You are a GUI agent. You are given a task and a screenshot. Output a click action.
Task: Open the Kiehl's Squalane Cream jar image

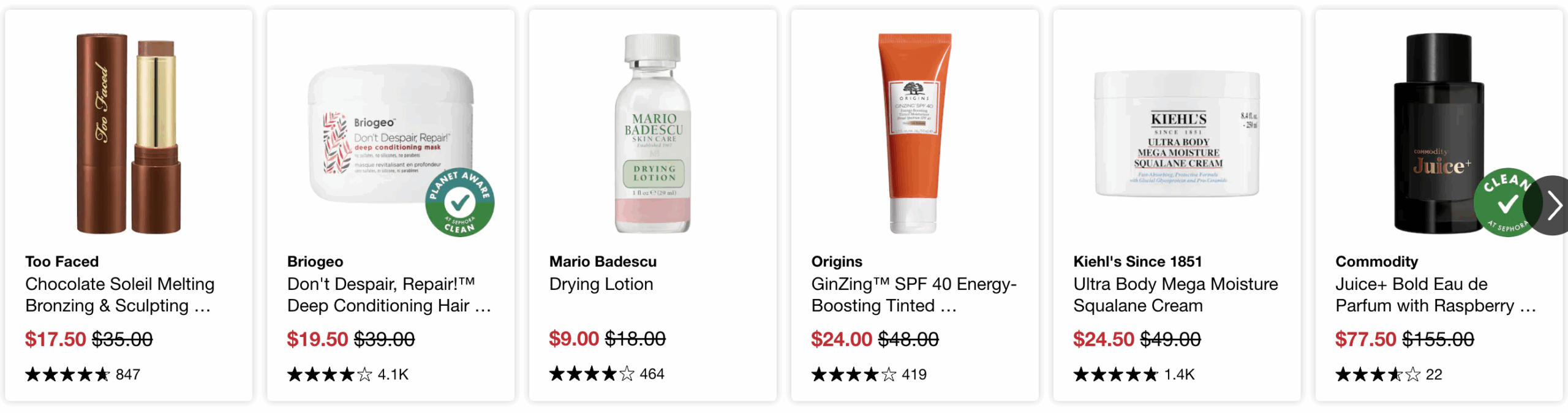point(1177,134)
